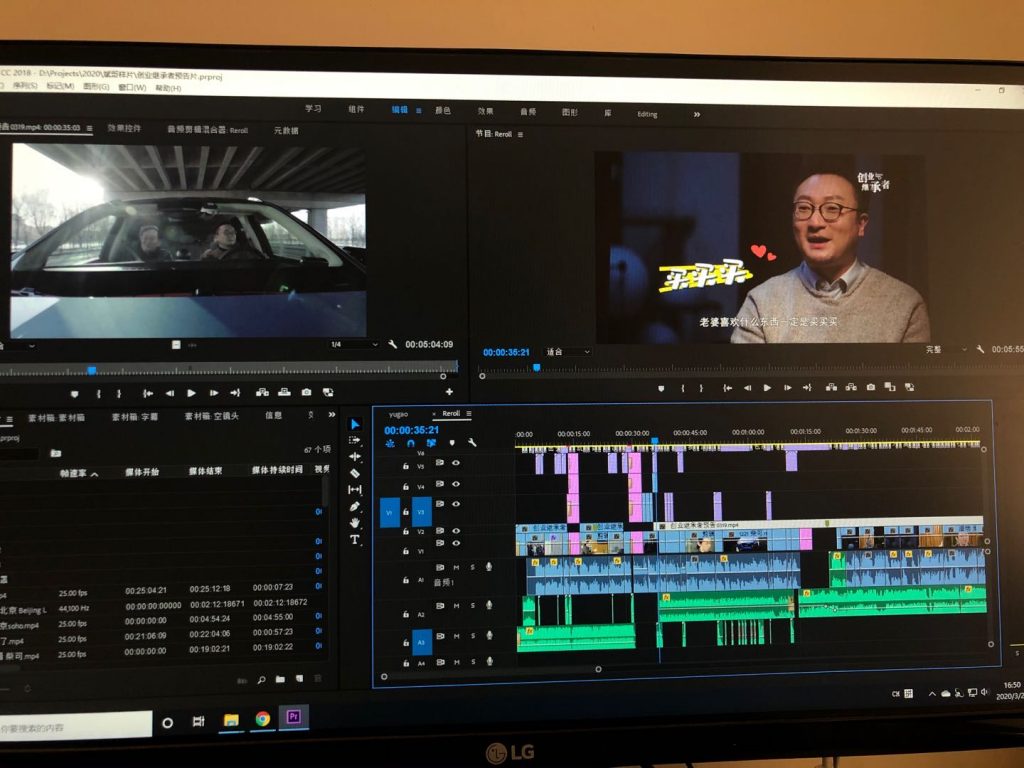
Task: Switch to 效果 workspace tab
Action: click(x=485, y=111)
